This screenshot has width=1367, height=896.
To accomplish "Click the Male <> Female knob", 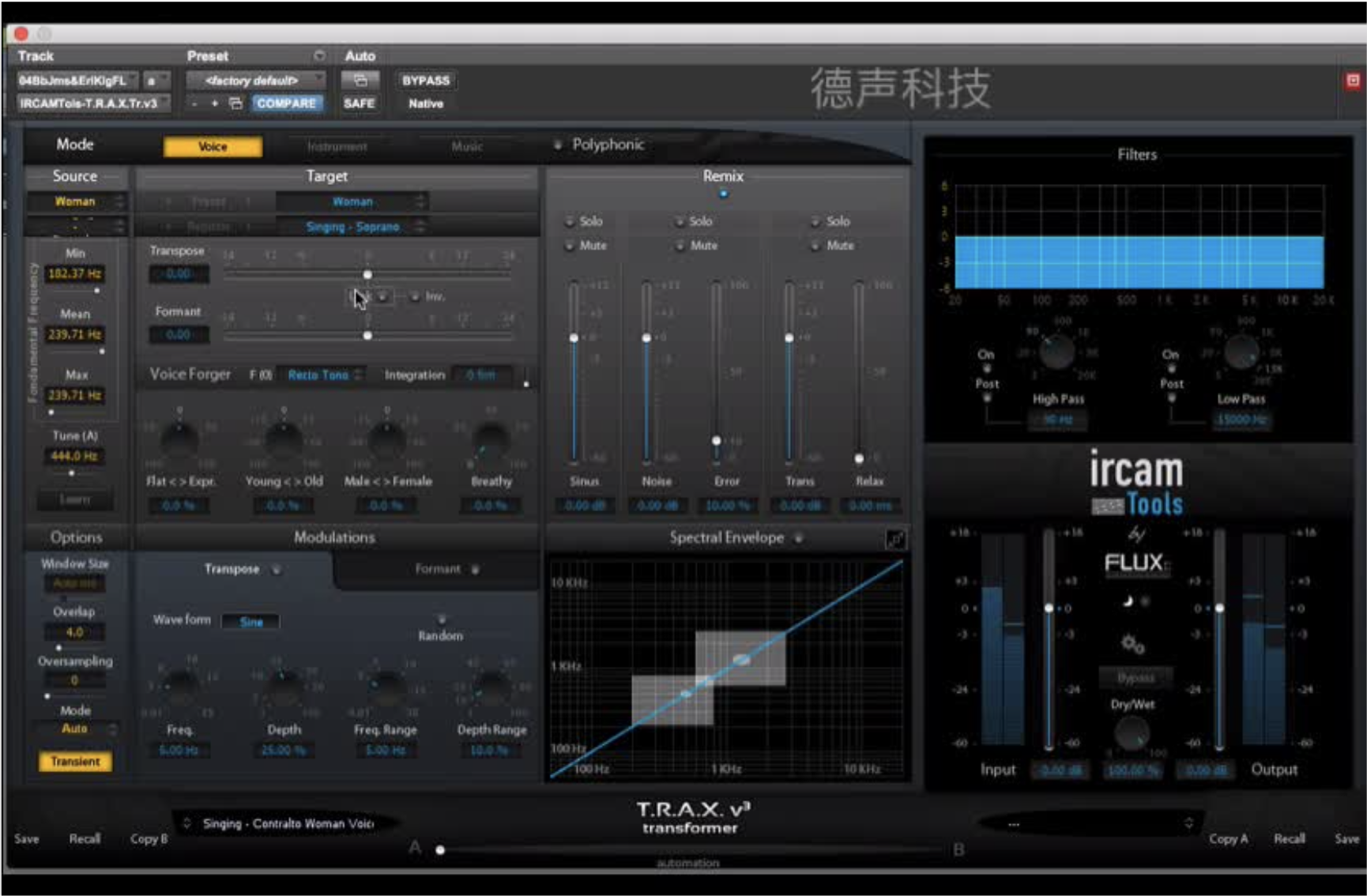I will click(x=386, y=439).
